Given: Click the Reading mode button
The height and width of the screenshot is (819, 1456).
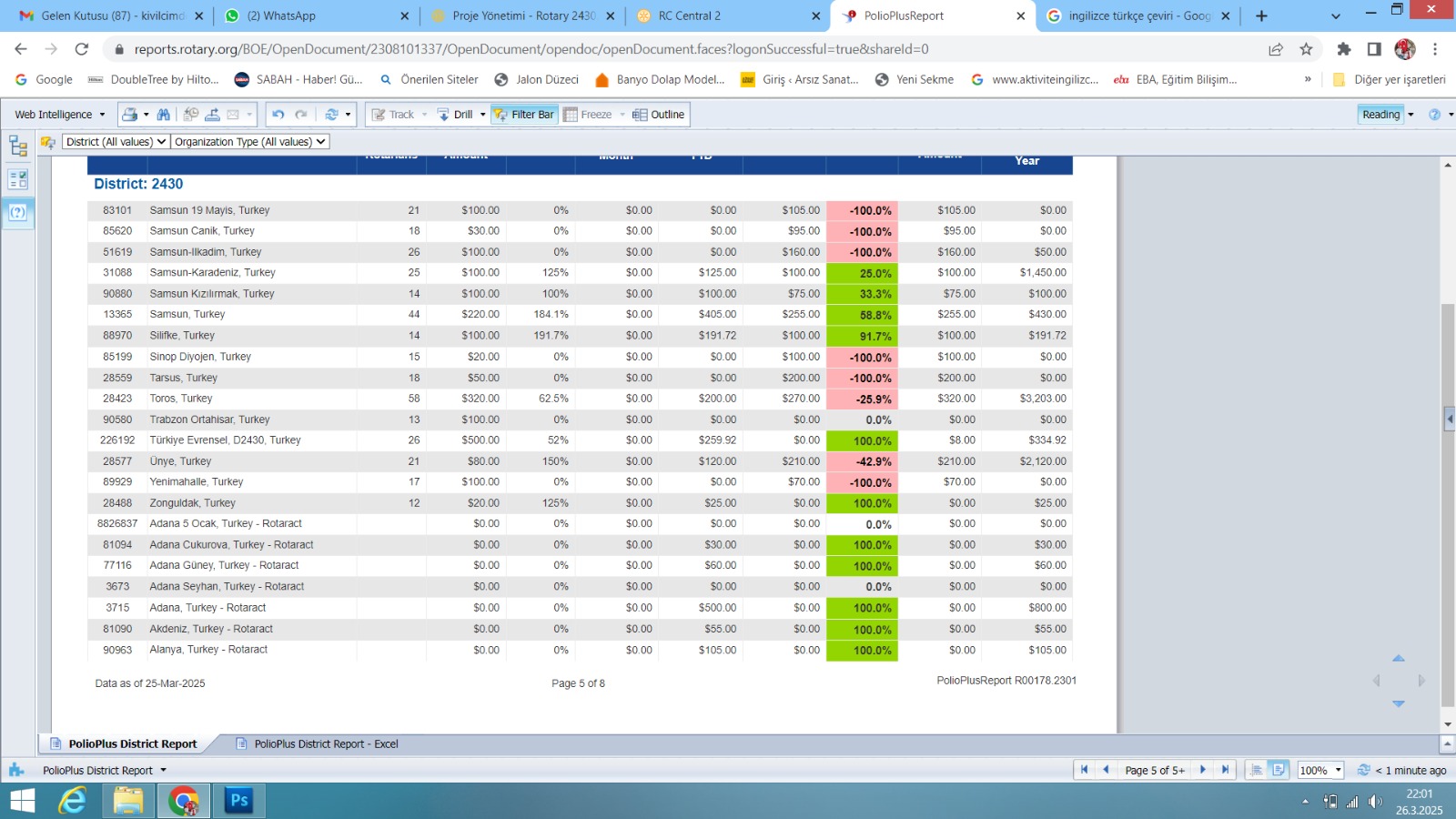Looking at the screenshot, I should (1380, 115).
